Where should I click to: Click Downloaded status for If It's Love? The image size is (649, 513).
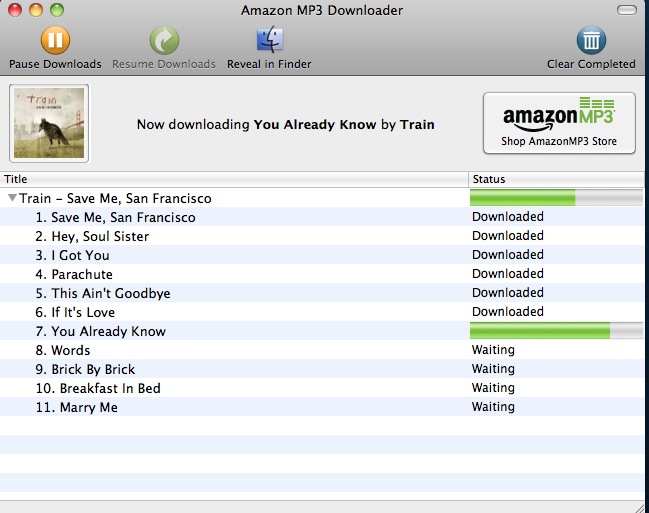click(507, 312)
